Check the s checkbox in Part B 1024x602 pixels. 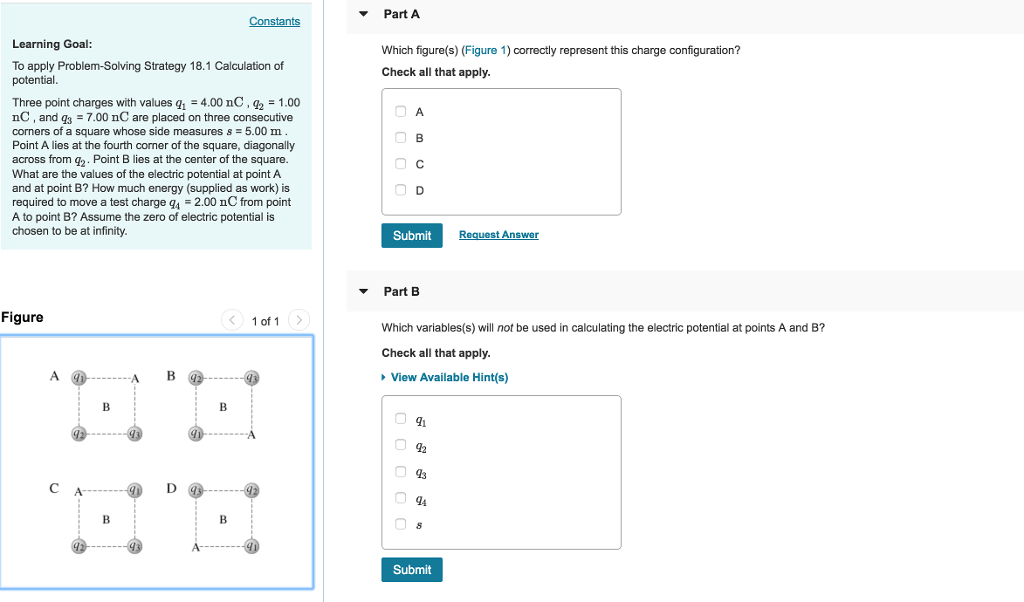[x=399, y=523]
